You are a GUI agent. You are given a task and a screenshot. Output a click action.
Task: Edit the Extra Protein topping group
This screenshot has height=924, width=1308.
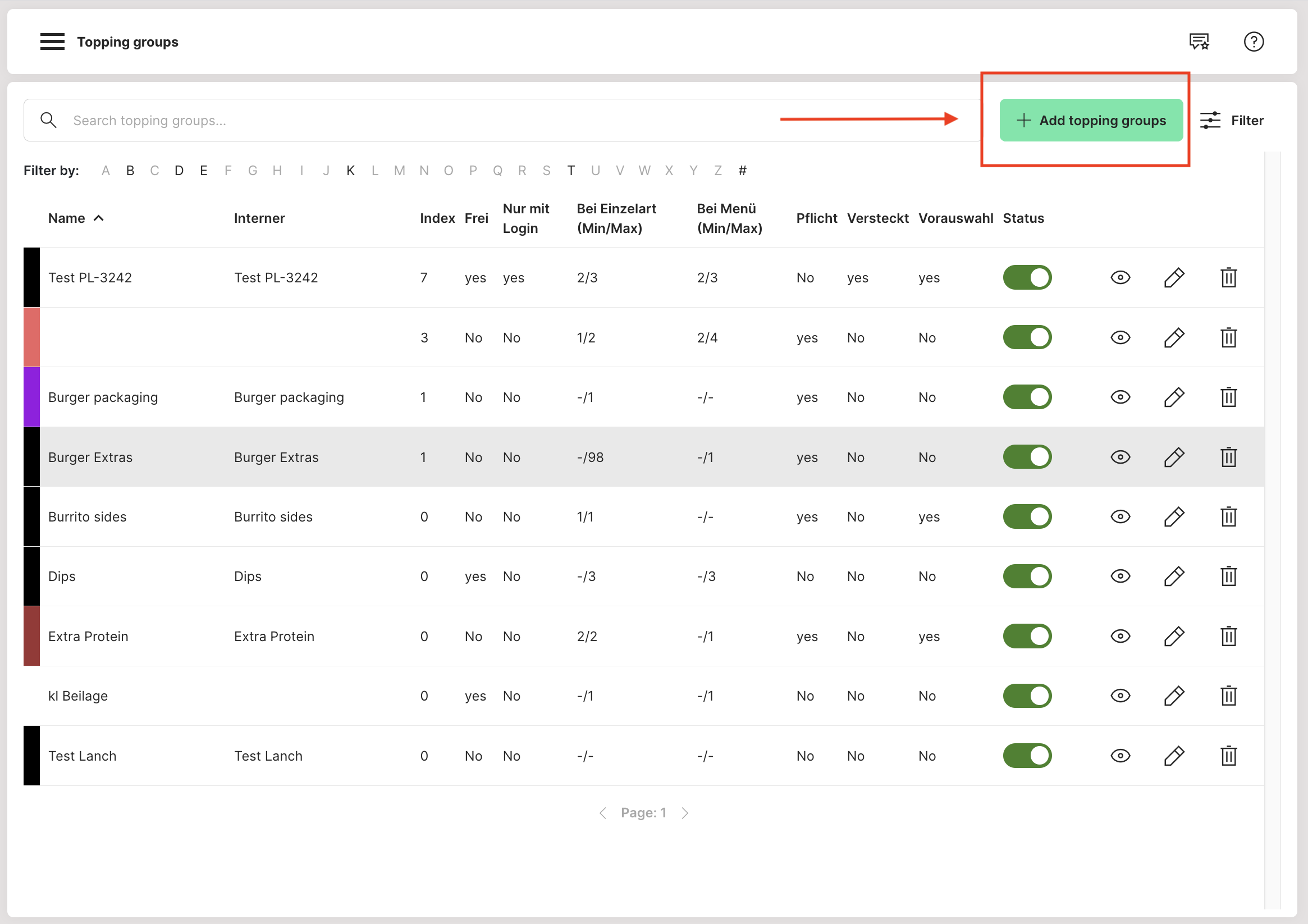[1174, 636]
